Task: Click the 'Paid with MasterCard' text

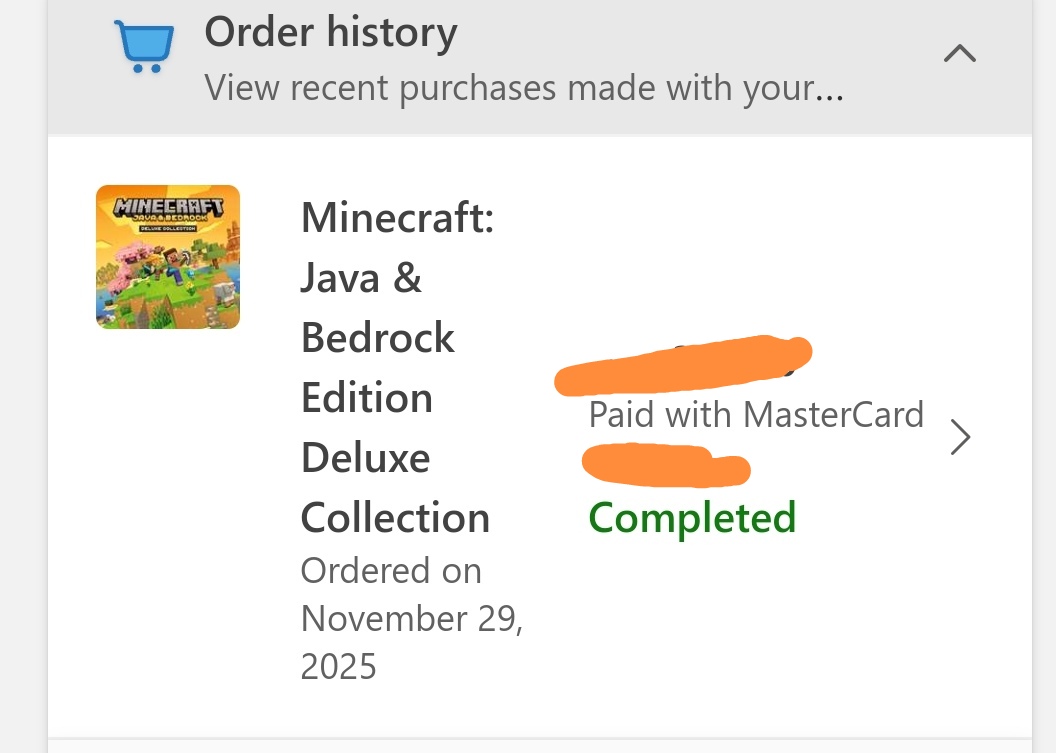Action: 756,414
